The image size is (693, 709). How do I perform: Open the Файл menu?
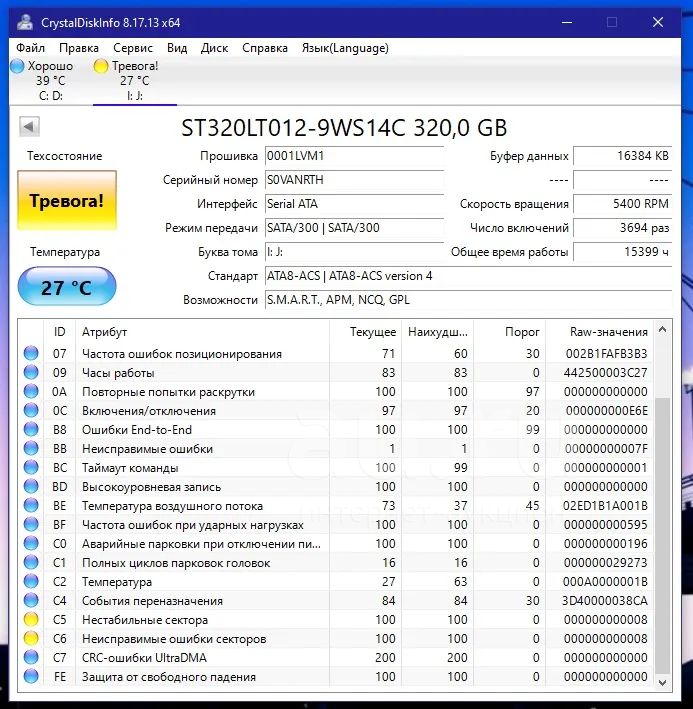pos(30,48)
